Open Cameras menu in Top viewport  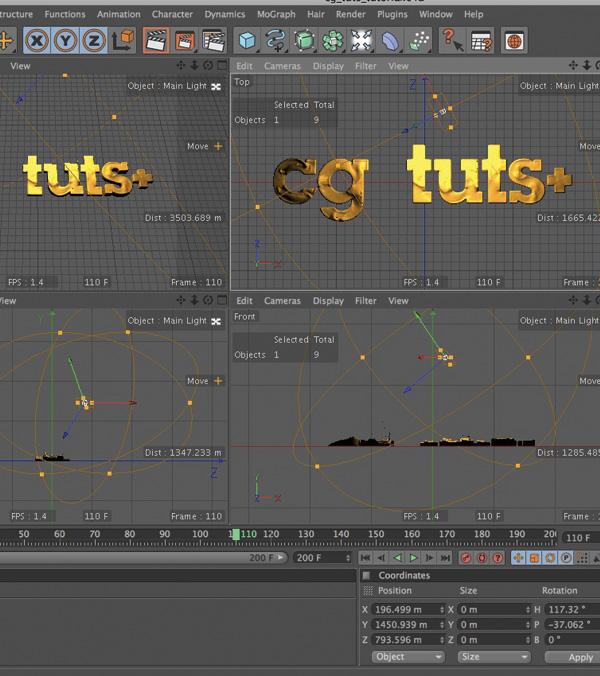(x=282, y=66)
